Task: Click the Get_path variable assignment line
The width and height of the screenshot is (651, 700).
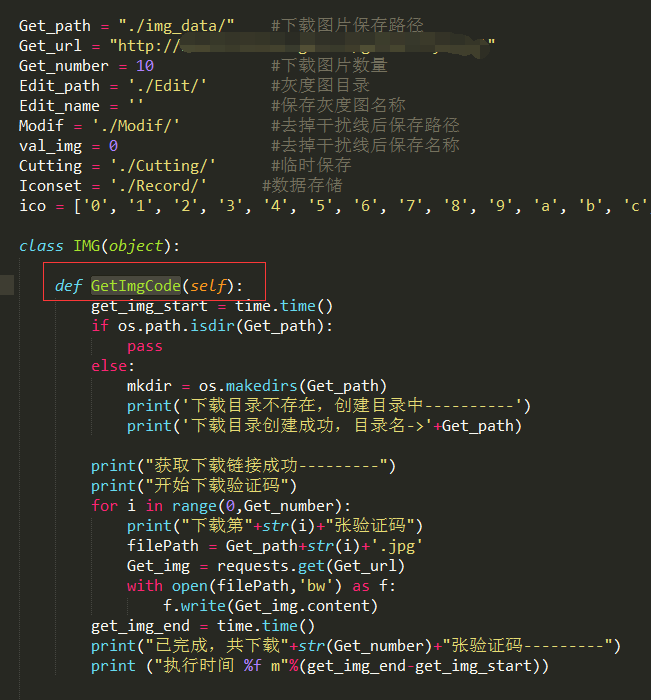Action: point(126,26)
